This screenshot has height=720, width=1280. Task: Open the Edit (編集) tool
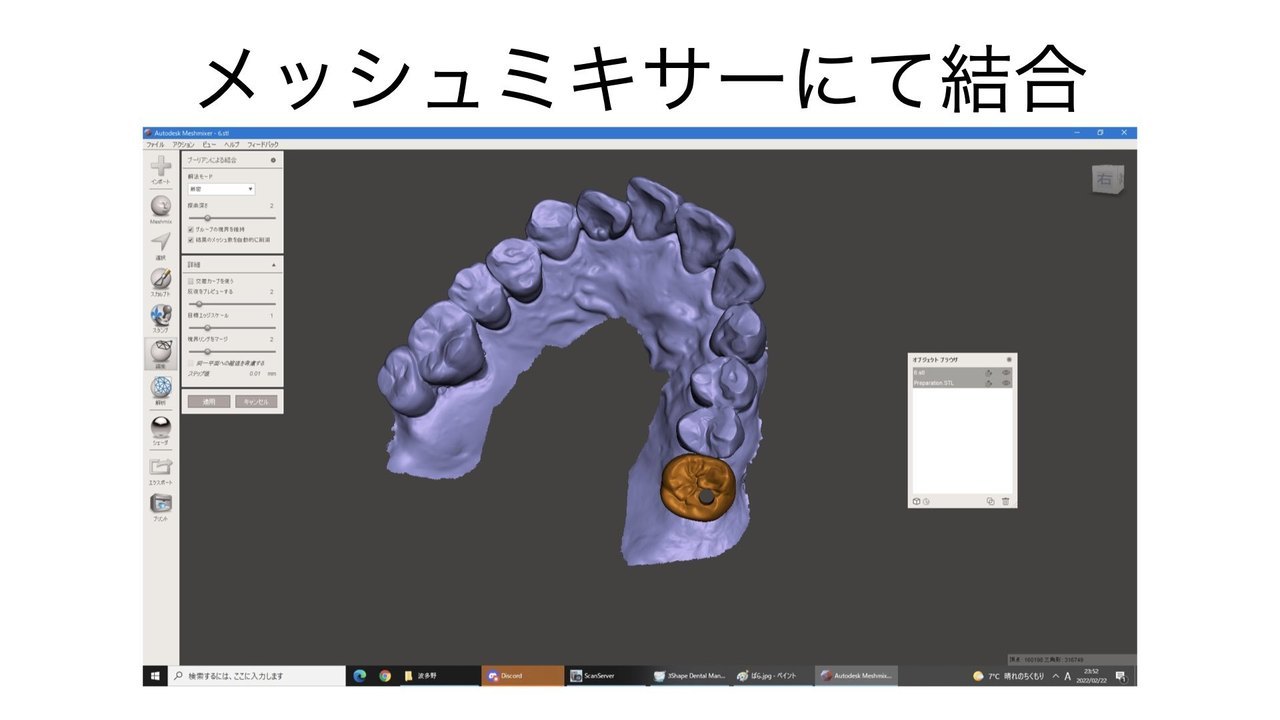coord(160,354)
